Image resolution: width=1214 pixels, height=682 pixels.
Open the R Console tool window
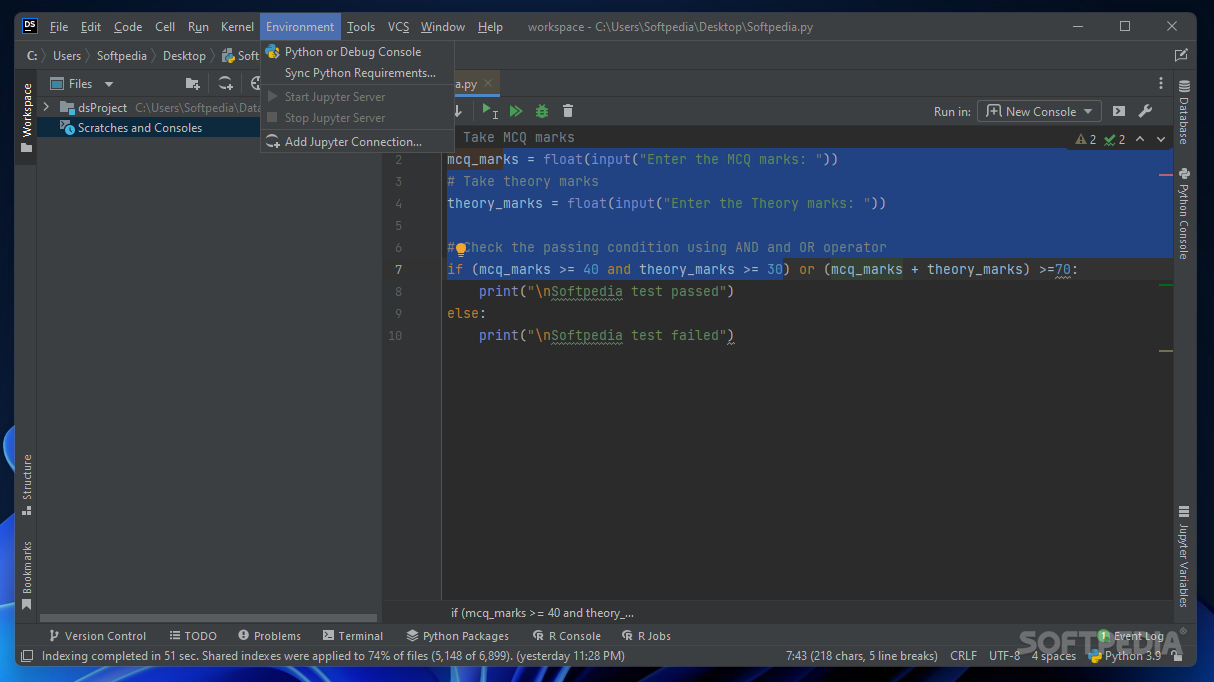(x=566, y=636)
